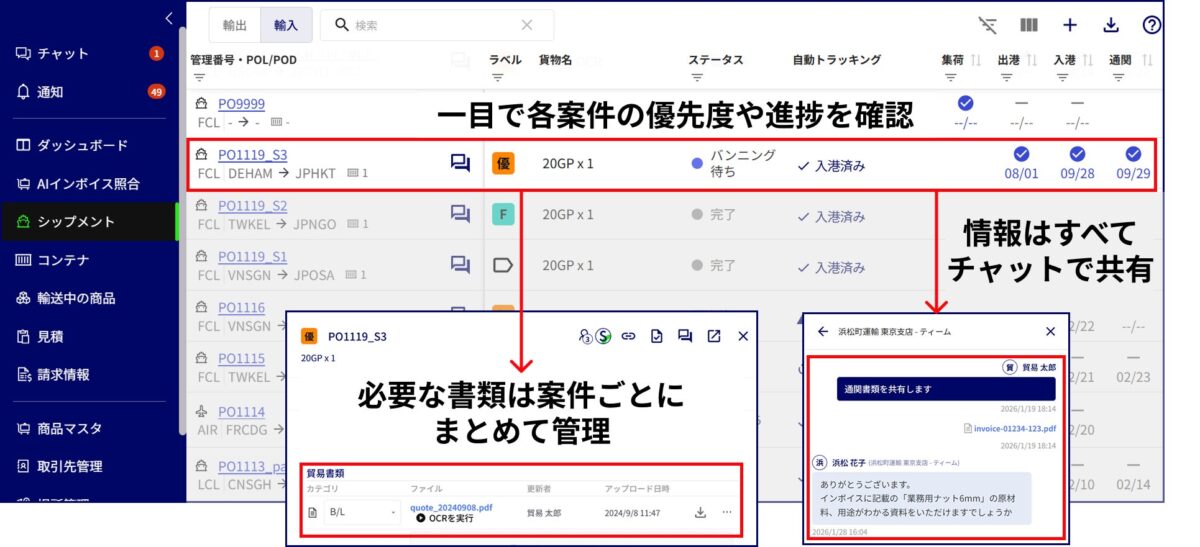The height and width of the screenshot is (547, 1200).
Task: Open filter under 出港 column
Action: point(1005,77)
